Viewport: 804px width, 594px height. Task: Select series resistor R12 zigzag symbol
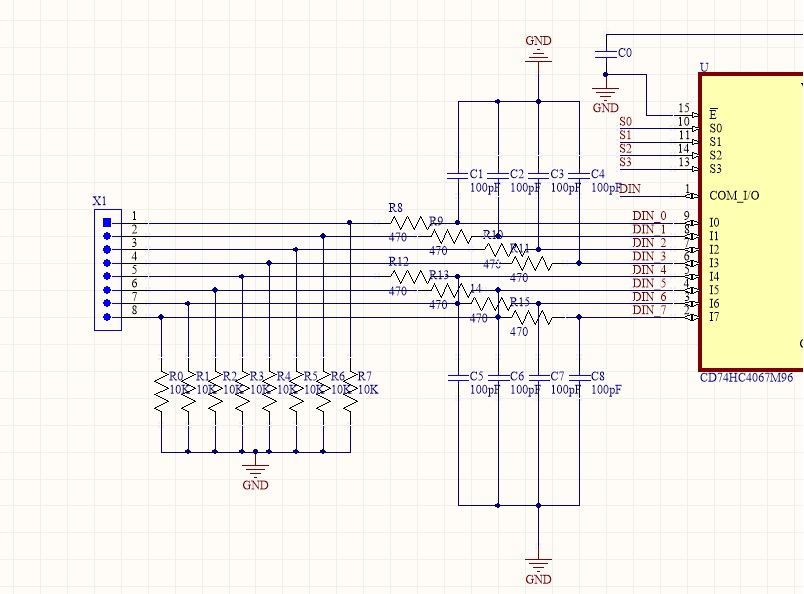[x=410, y=277]
